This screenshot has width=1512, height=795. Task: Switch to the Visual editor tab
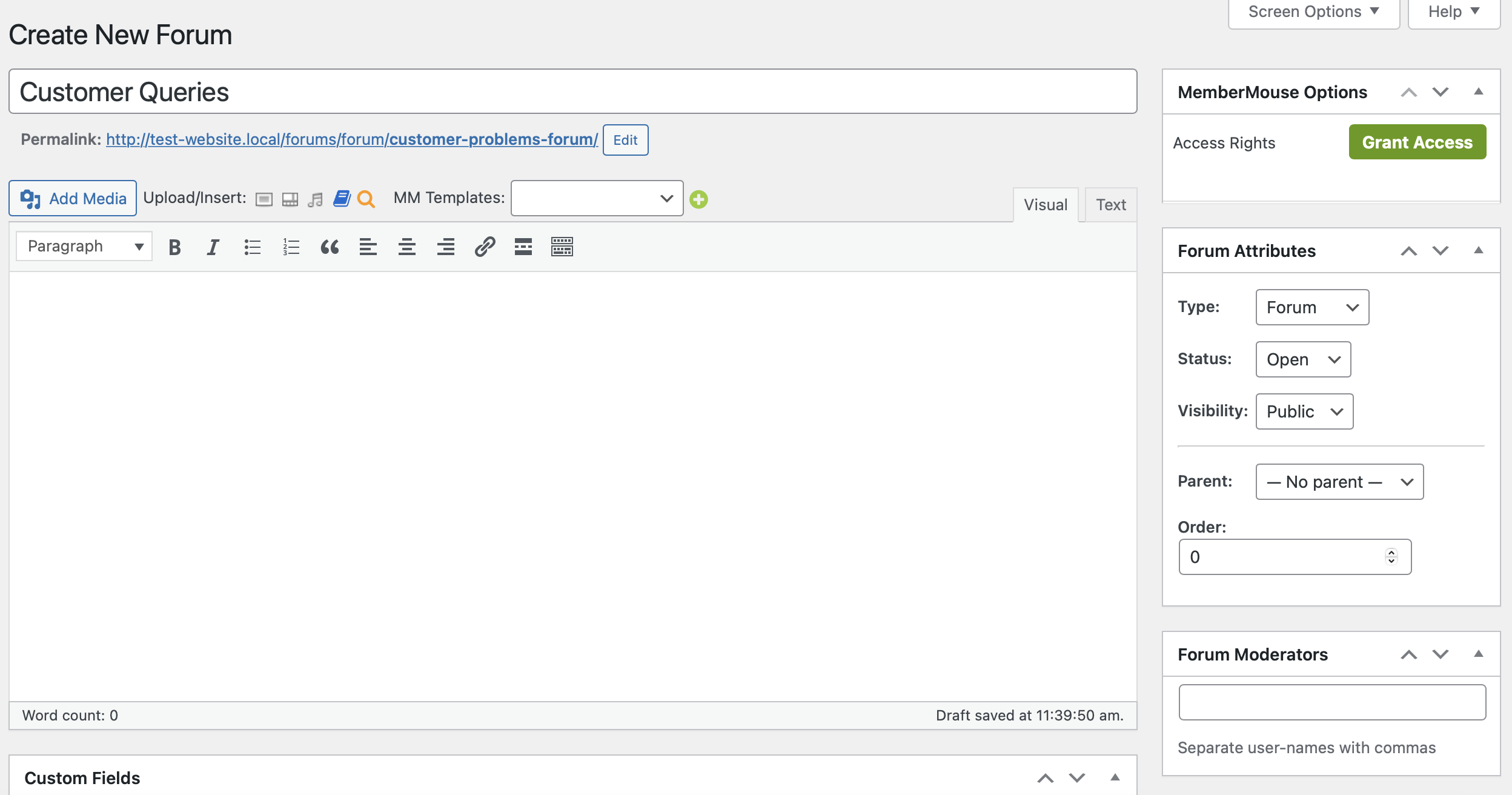tap(1044, 204)
